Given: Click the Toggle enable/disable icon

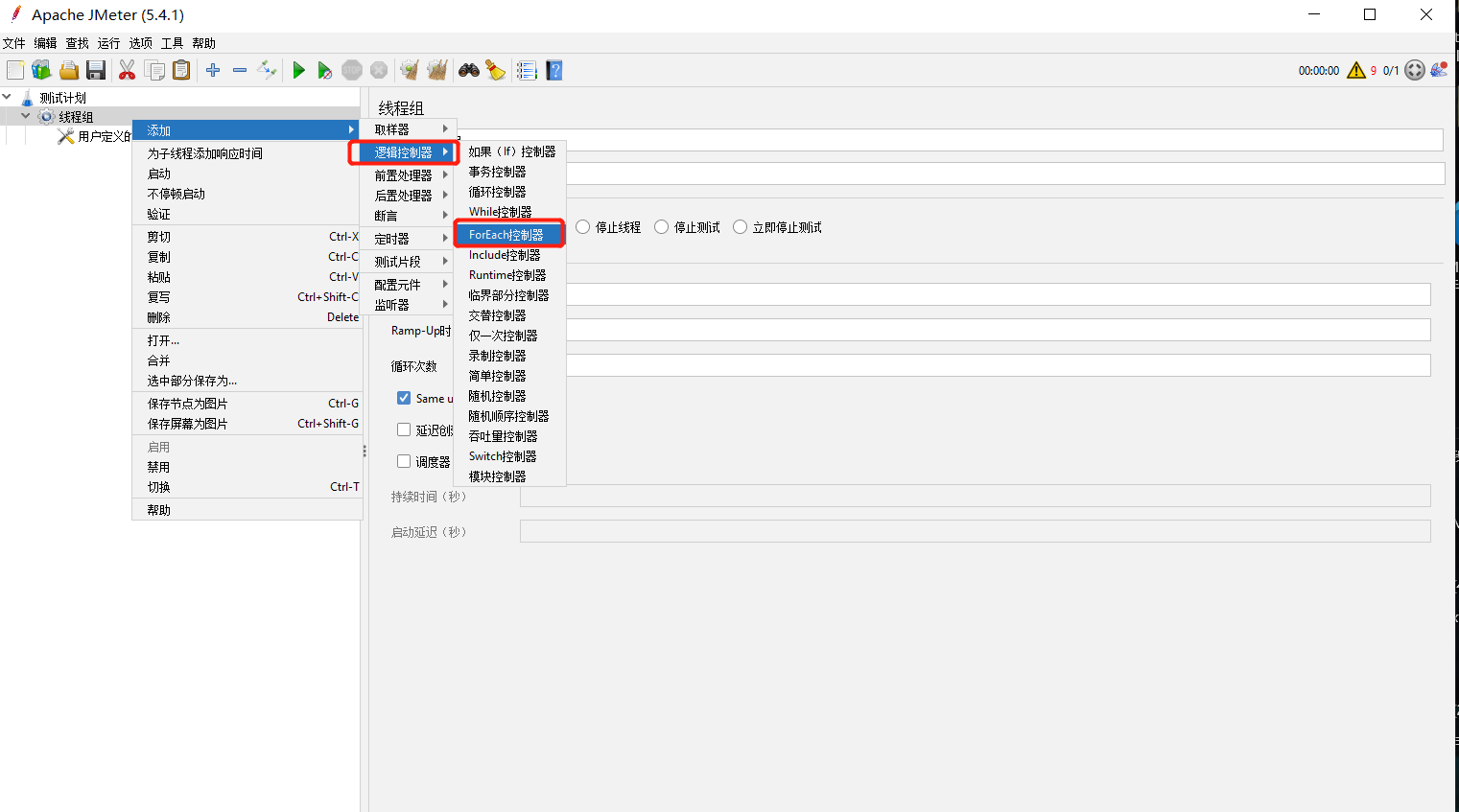Looking at the screenshot, I should point(267,70).
